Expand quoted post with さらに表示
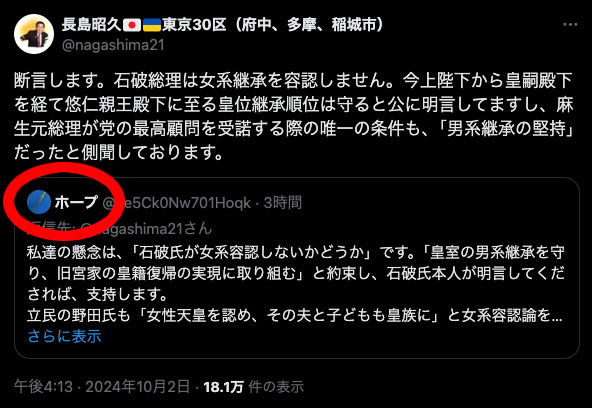This screenshot has height=408, width=592. pyautogui.click(x=64, y=336)
